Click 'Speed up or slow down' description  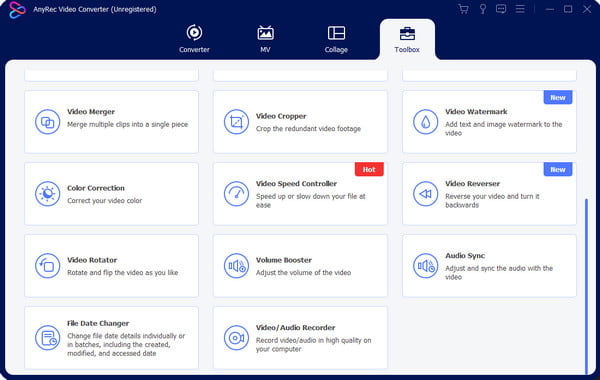tap(311, 201)
